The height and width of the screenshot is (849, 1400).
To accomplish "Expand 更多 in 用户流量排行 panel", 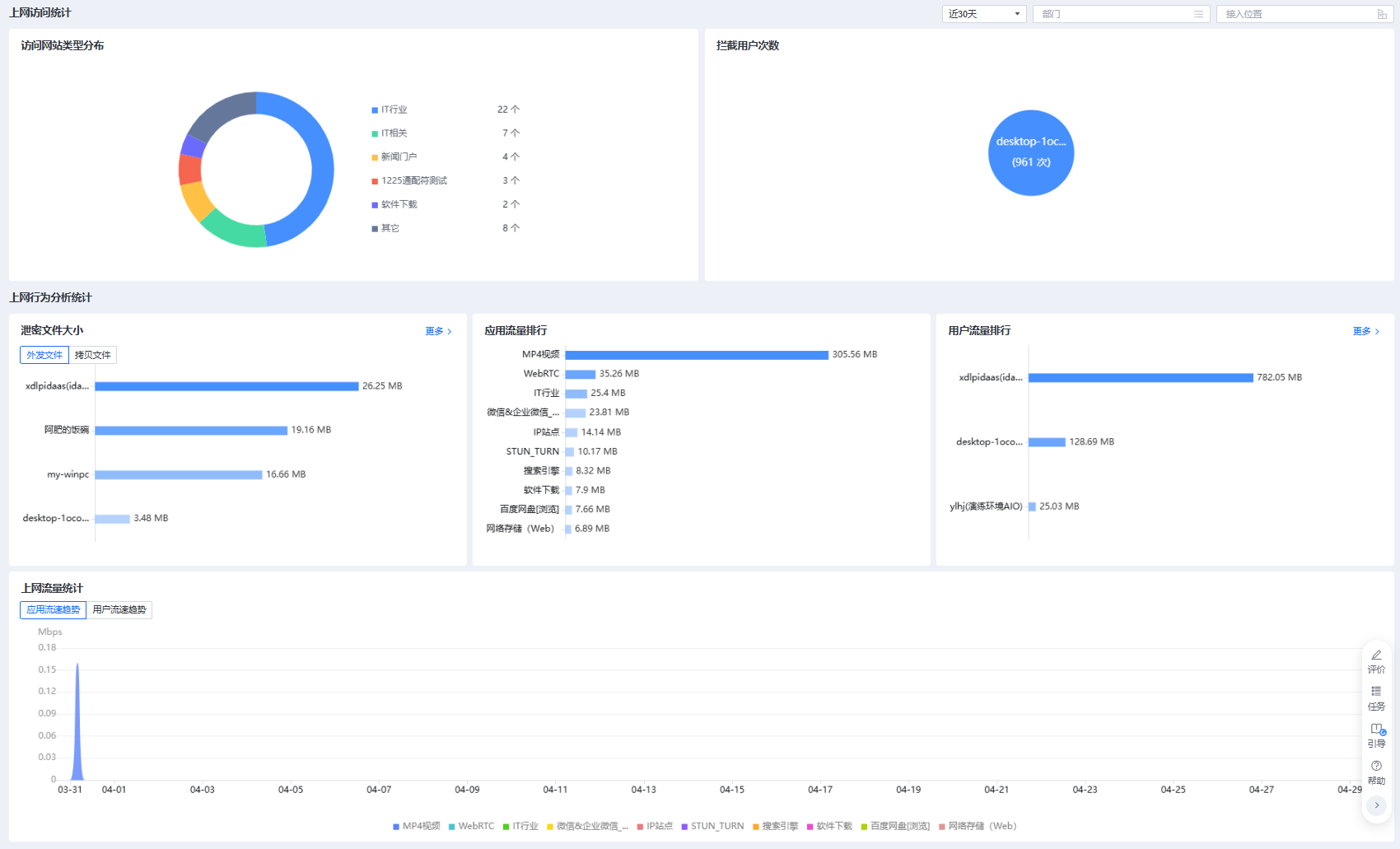I will click(1365, 331).
